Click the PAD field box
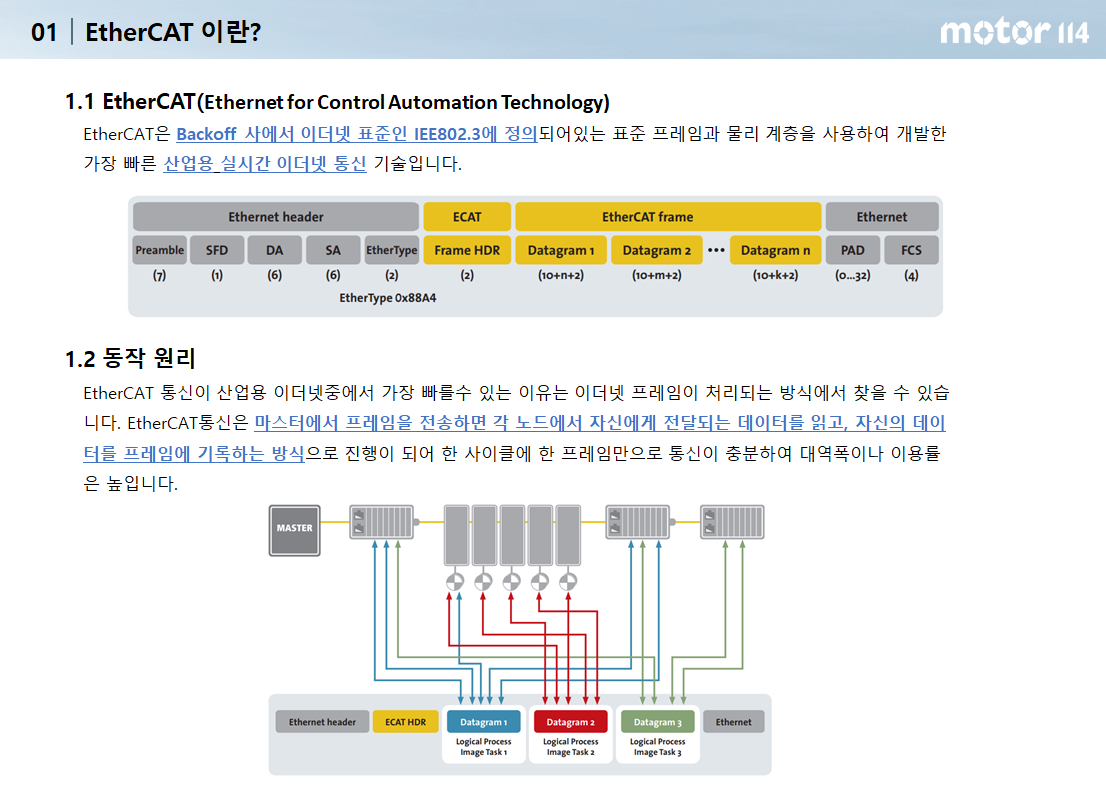Screen dimensions: 1106x794 point(853,250)
